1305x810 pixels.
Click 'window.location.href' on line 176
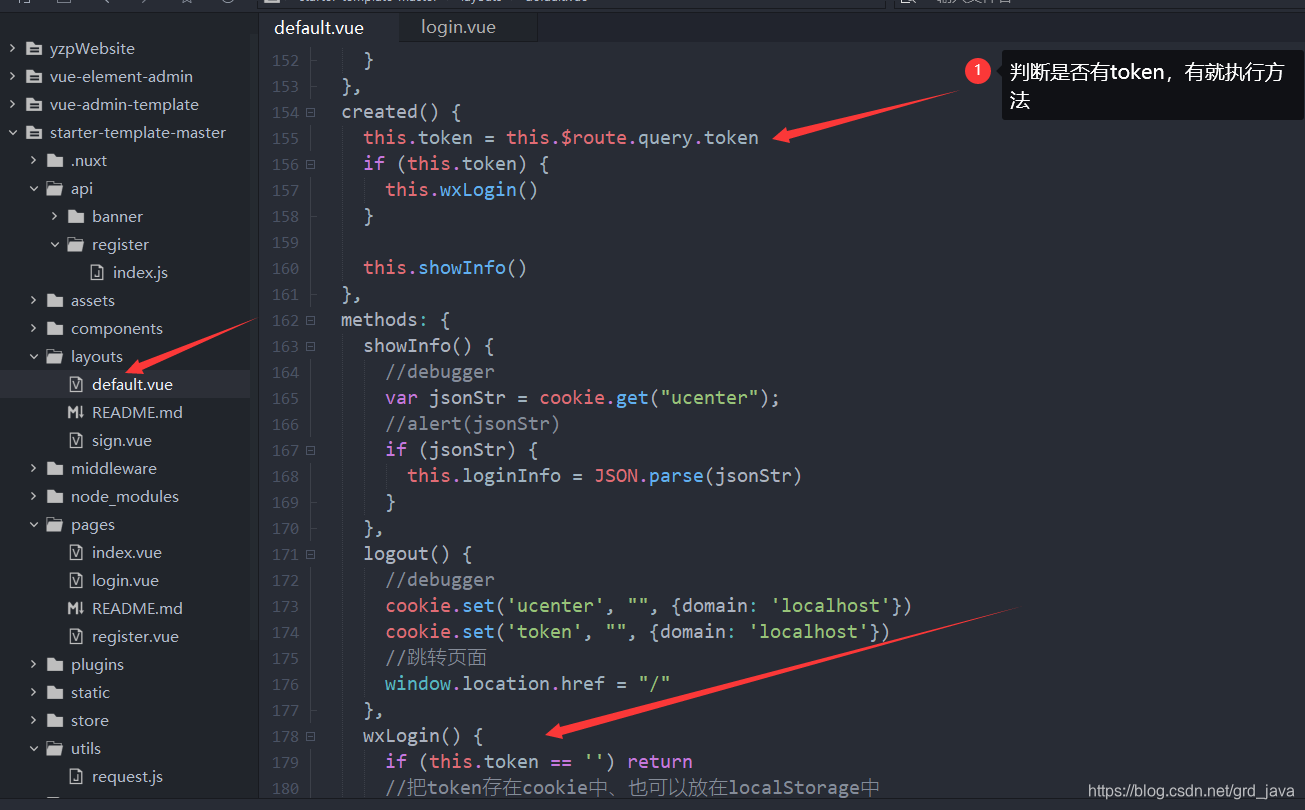coord(495,684)
